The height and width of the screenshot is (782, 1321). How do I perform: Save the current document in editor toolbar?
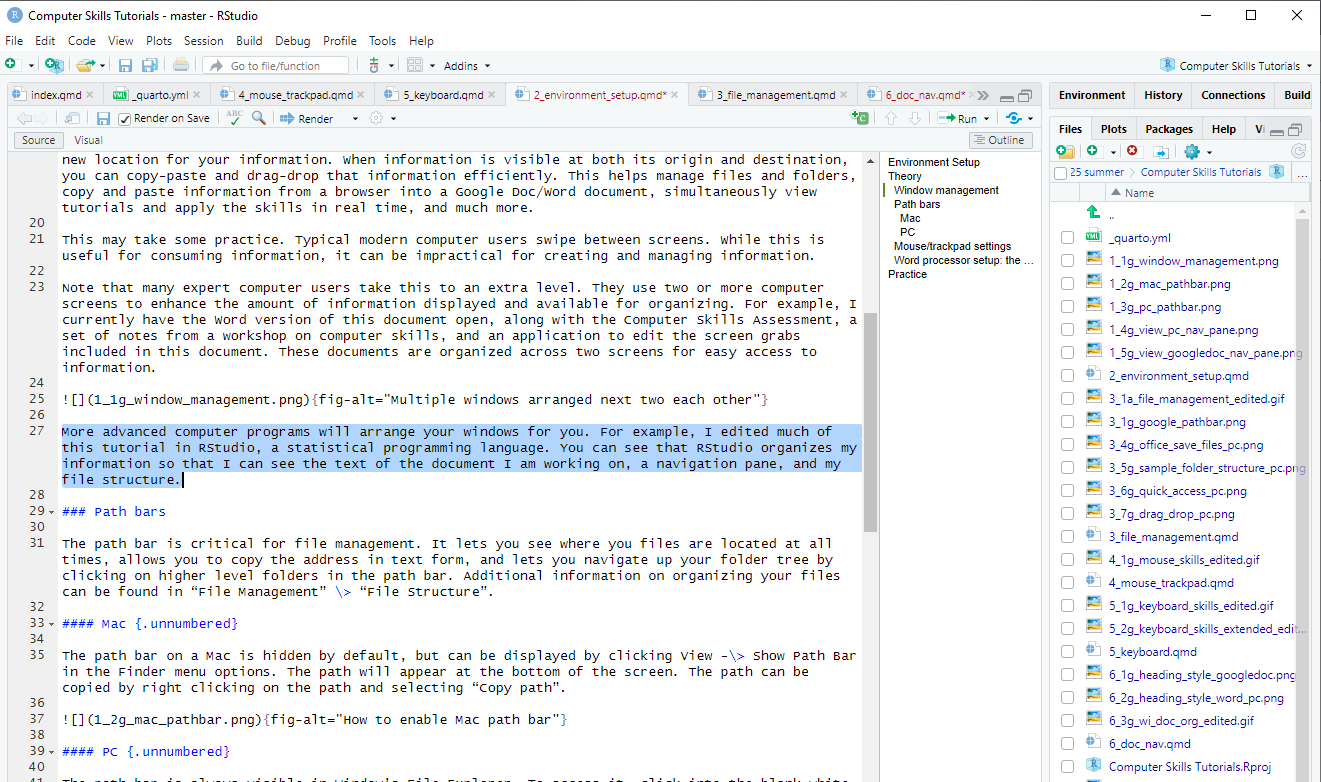(x=103, y=118)
